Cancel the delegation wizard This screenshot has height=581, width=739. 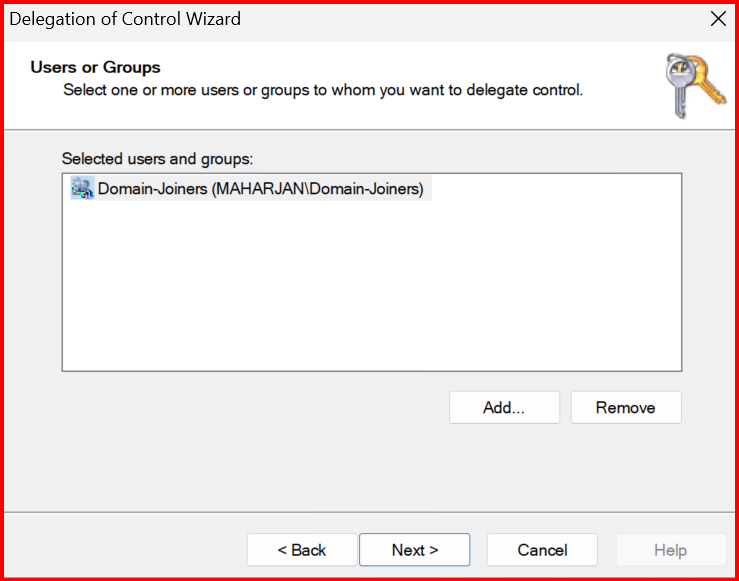coord(542,550)
